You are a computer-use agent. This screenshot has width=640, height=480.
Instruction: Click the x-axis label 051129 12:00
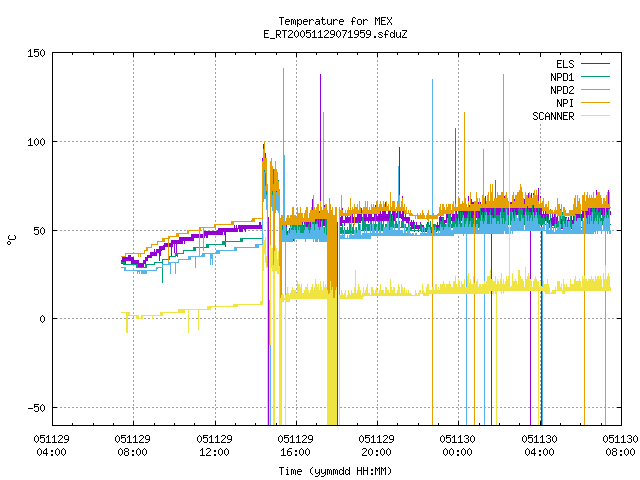pyautogui.click(x=214, y=446)
